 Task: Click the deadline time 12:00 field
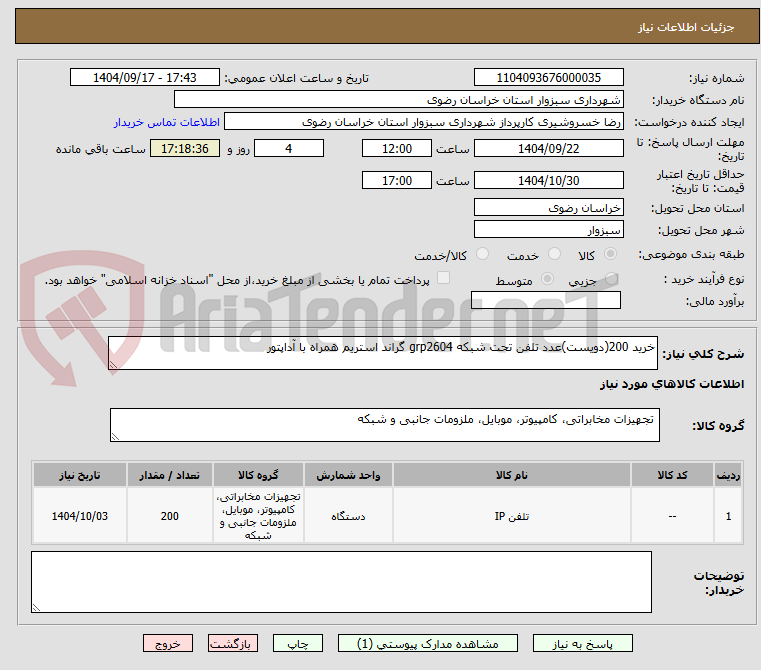(397, 148)
